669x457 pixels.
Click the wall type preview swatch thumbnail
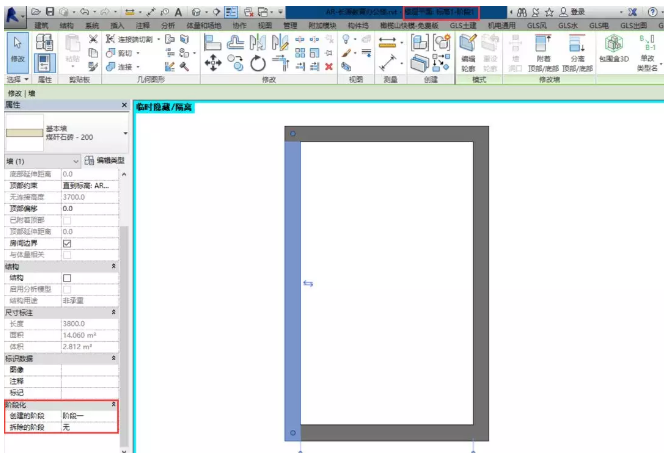click(24, 133)
